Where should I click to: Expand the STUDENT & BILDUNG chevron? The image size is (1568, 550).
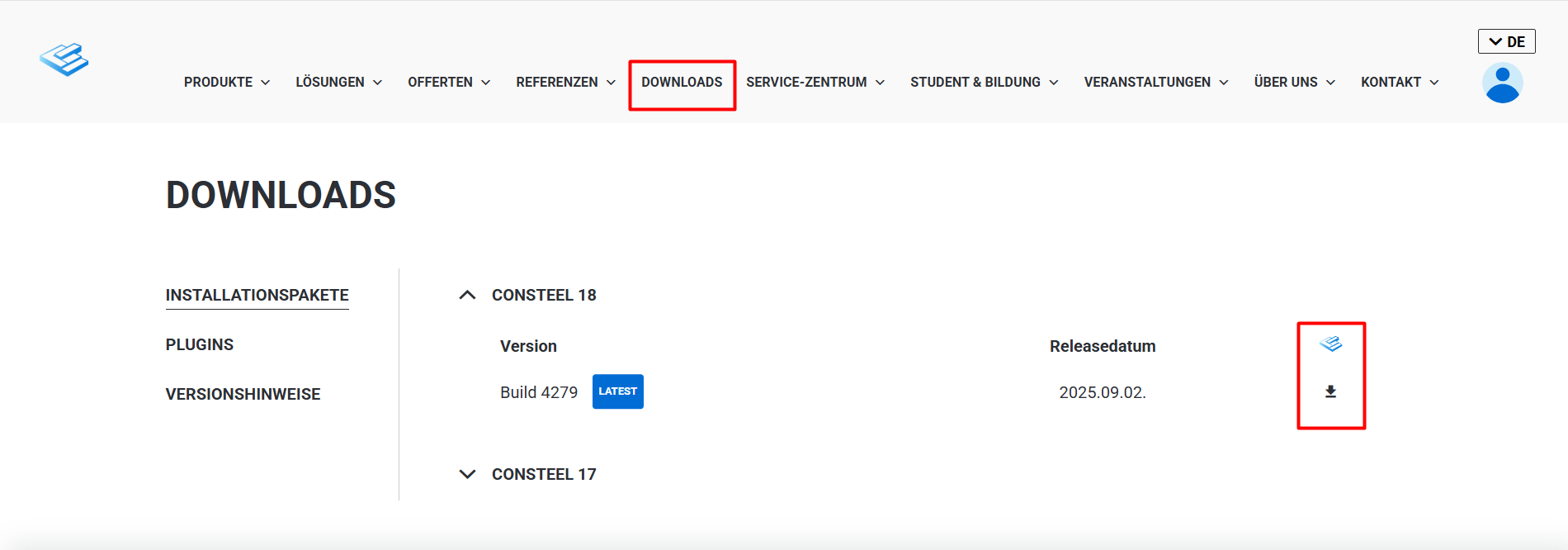tap(1054, 83)
